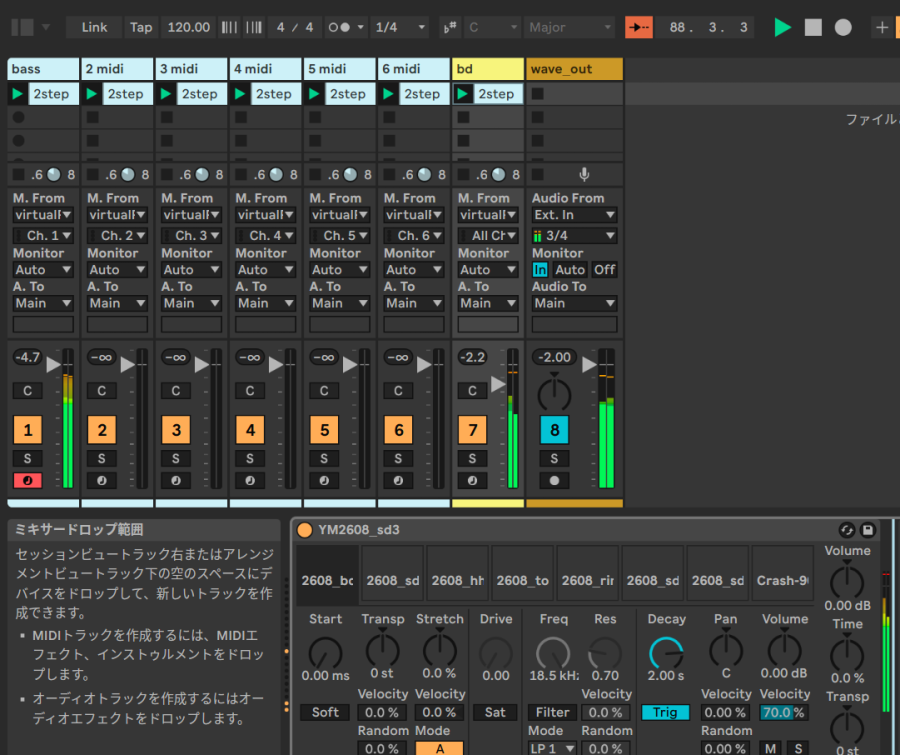Open the Ch. 1 MIDI channel dropdown

[x=43, y=236]
